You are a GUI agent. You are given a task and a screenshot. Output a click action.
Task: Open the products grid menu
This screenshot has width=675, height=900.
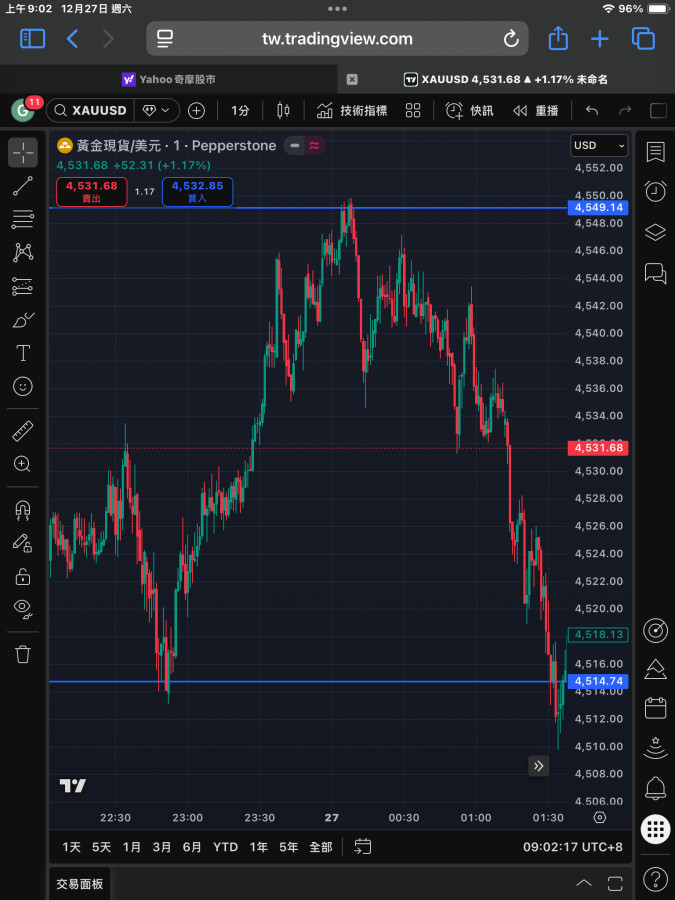click(x=655, y=829)
